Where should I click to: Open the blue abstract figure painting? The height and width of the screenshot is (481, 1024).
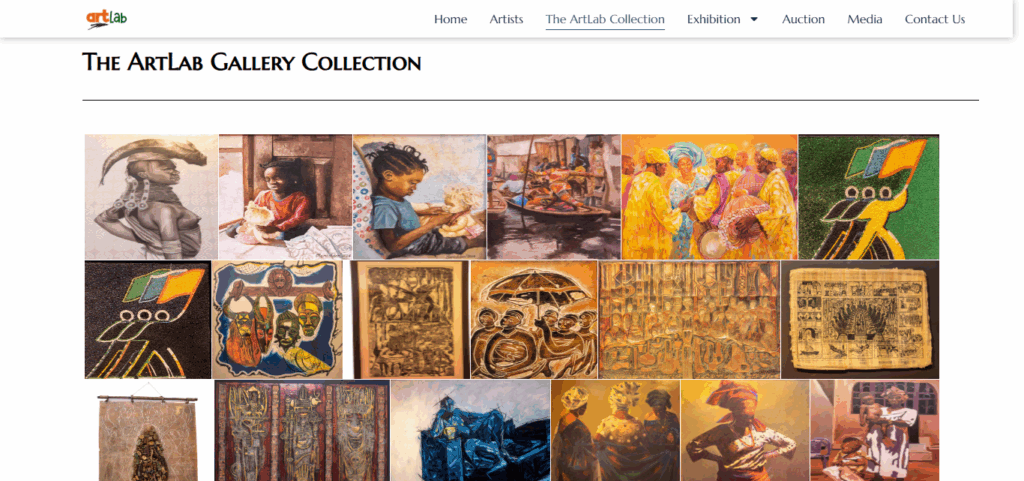tap(470, 431)
